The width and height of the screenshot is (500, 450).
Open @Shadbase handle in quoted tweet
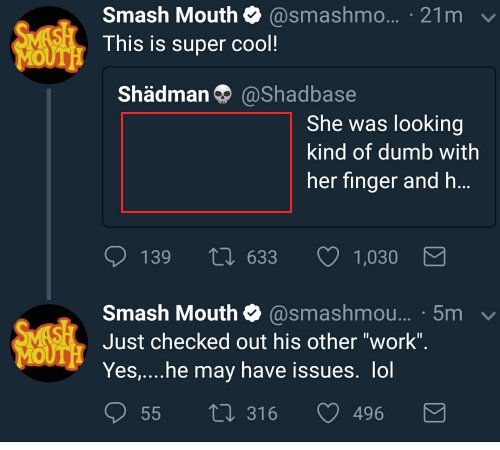coord(299,95)
